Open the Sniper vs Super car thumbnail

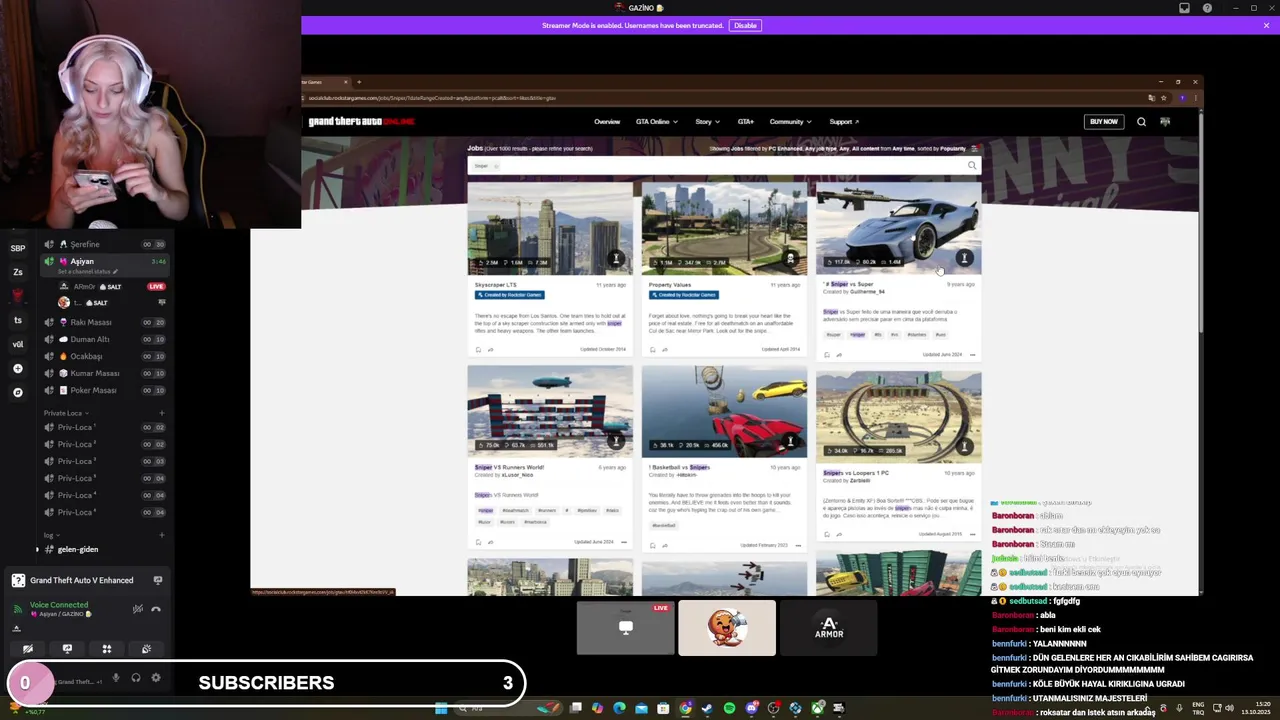point(898,228)
